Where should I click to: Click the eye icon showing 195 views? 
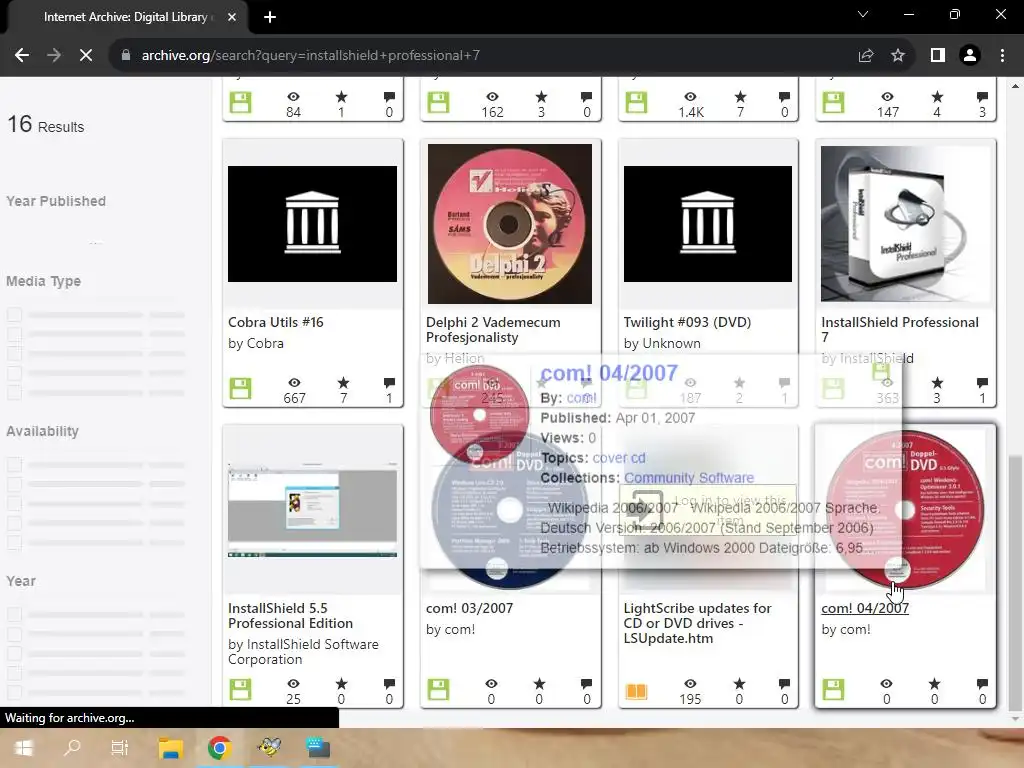pos(690,684)
